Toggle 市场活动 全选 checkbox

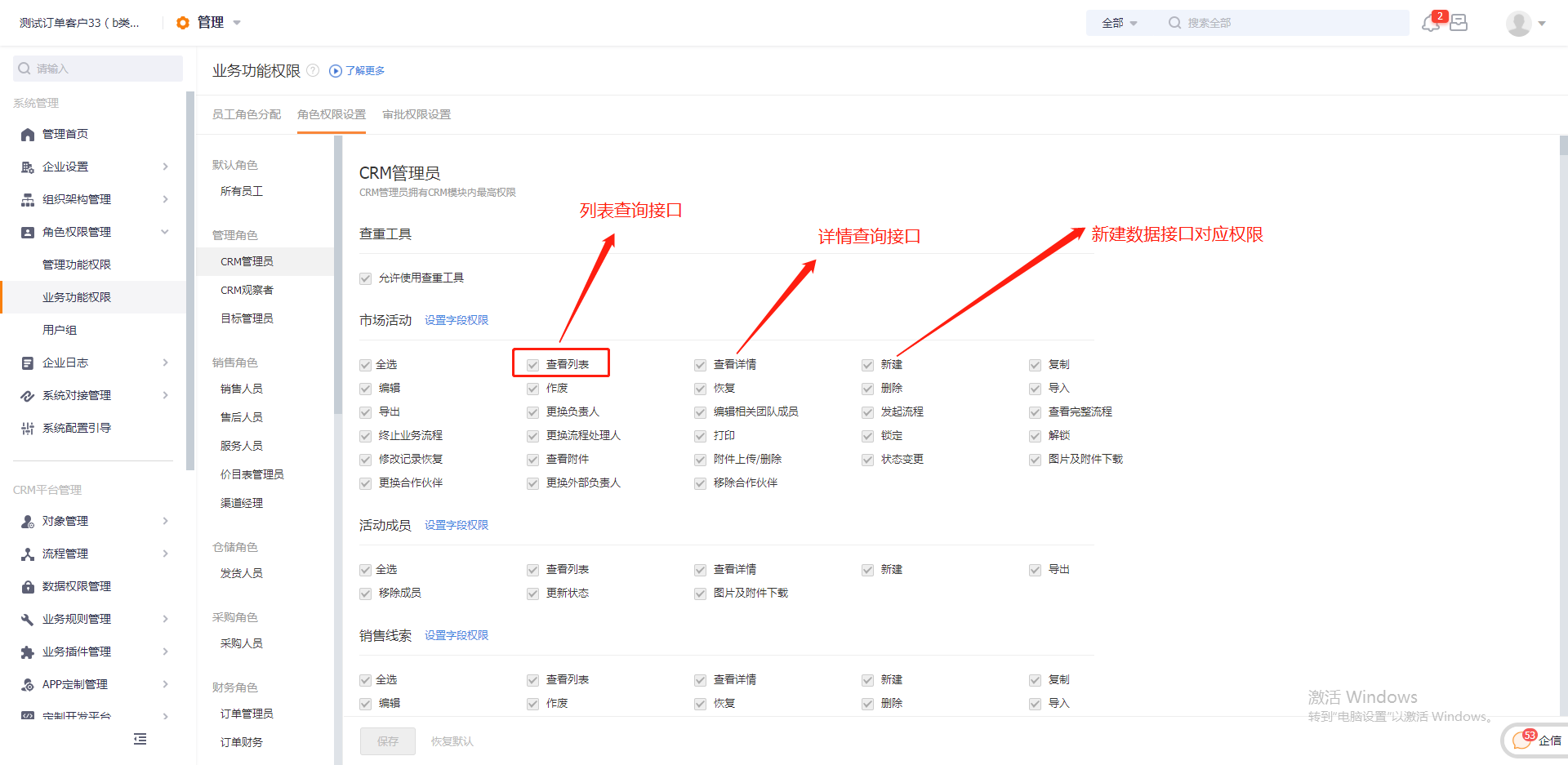click(x=366, y=365)
